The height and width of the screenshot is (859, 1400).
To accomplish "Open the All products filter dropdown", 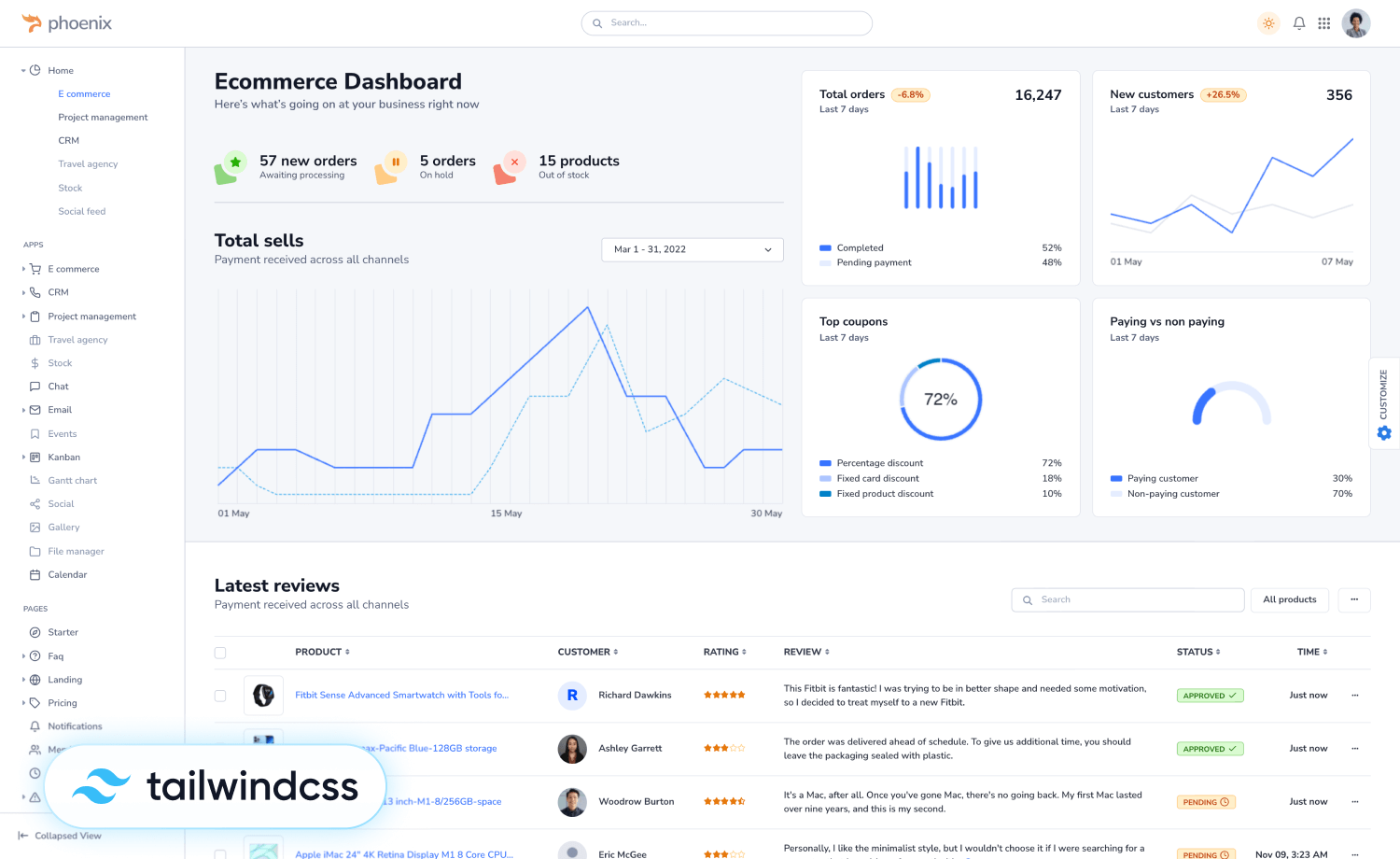I will tap(1289, 599).
